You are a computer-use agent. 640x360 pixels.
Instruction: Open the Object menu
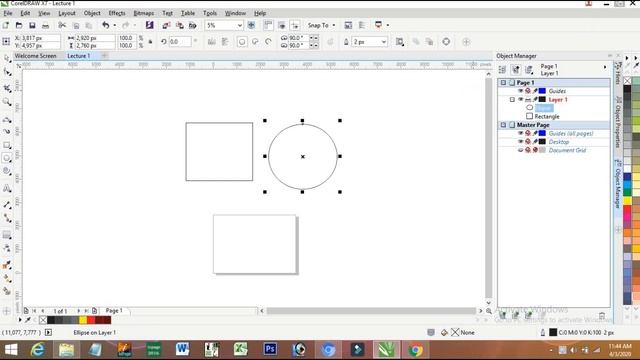(92, 13)
